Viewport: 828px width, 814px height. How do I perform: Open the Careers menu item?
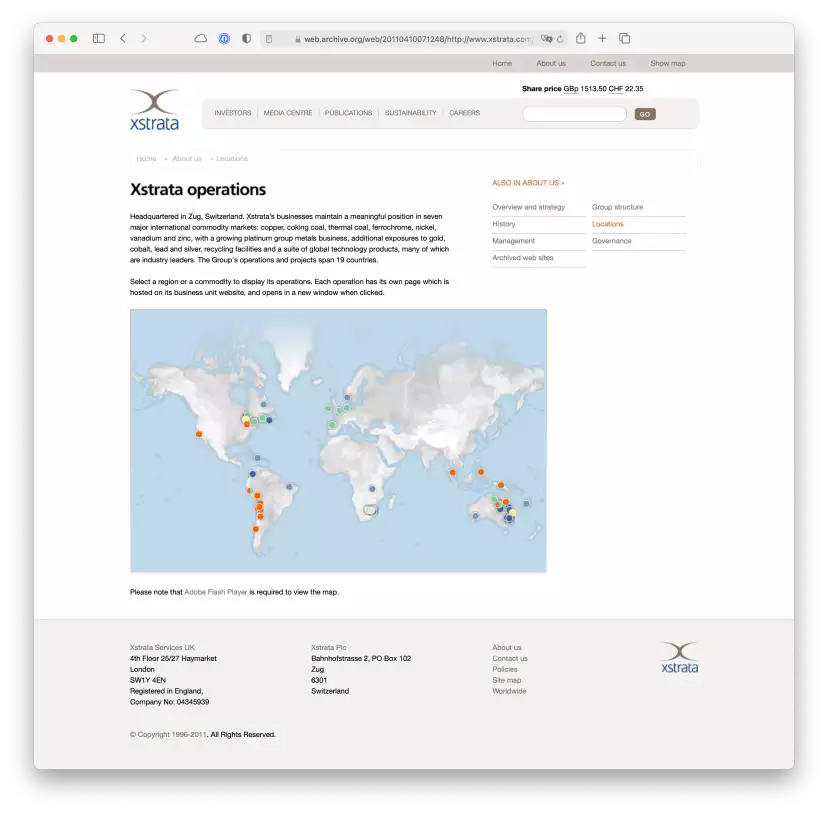tap(465, 113)
